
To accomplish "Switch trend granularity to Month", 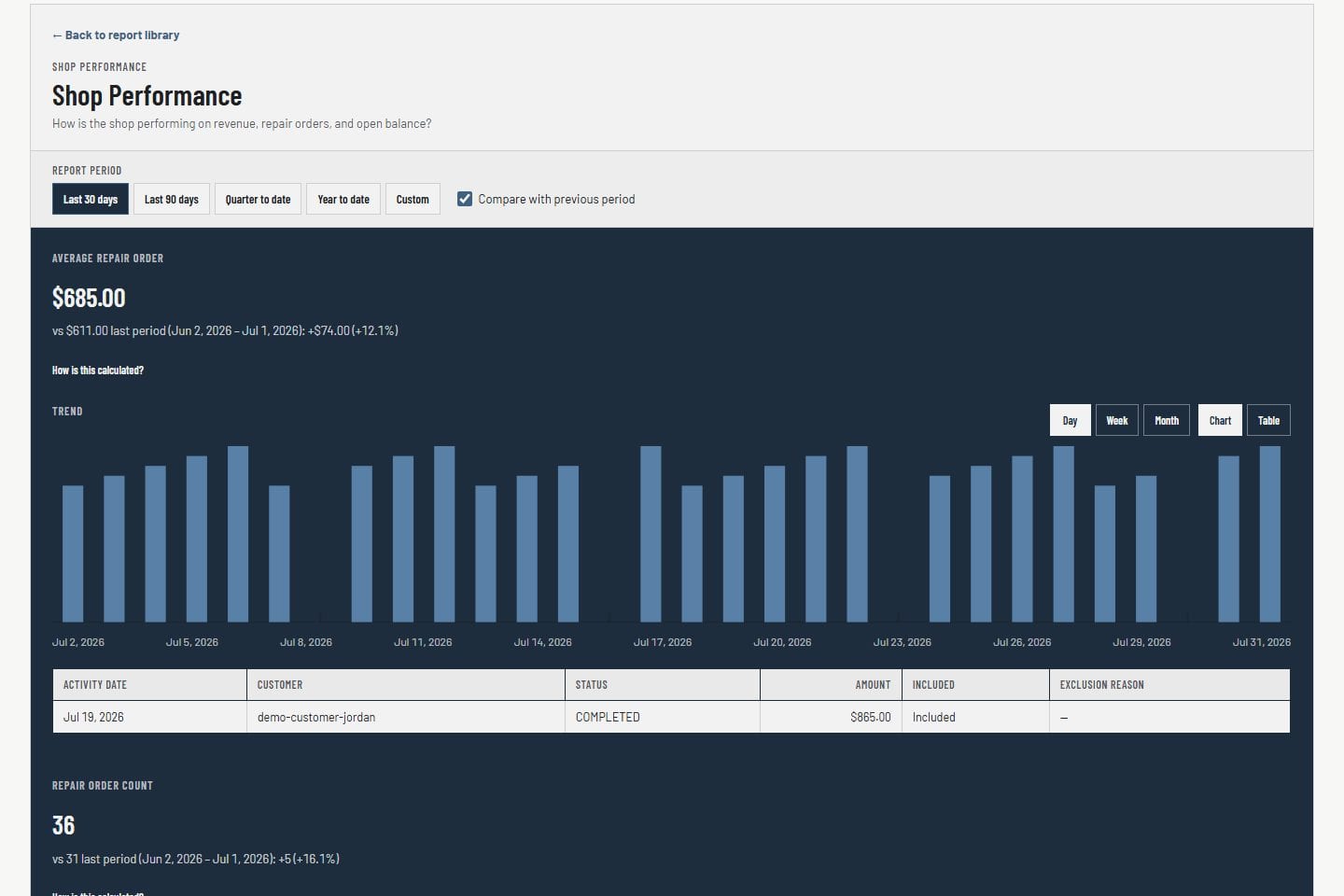I will coord(1167,420).
